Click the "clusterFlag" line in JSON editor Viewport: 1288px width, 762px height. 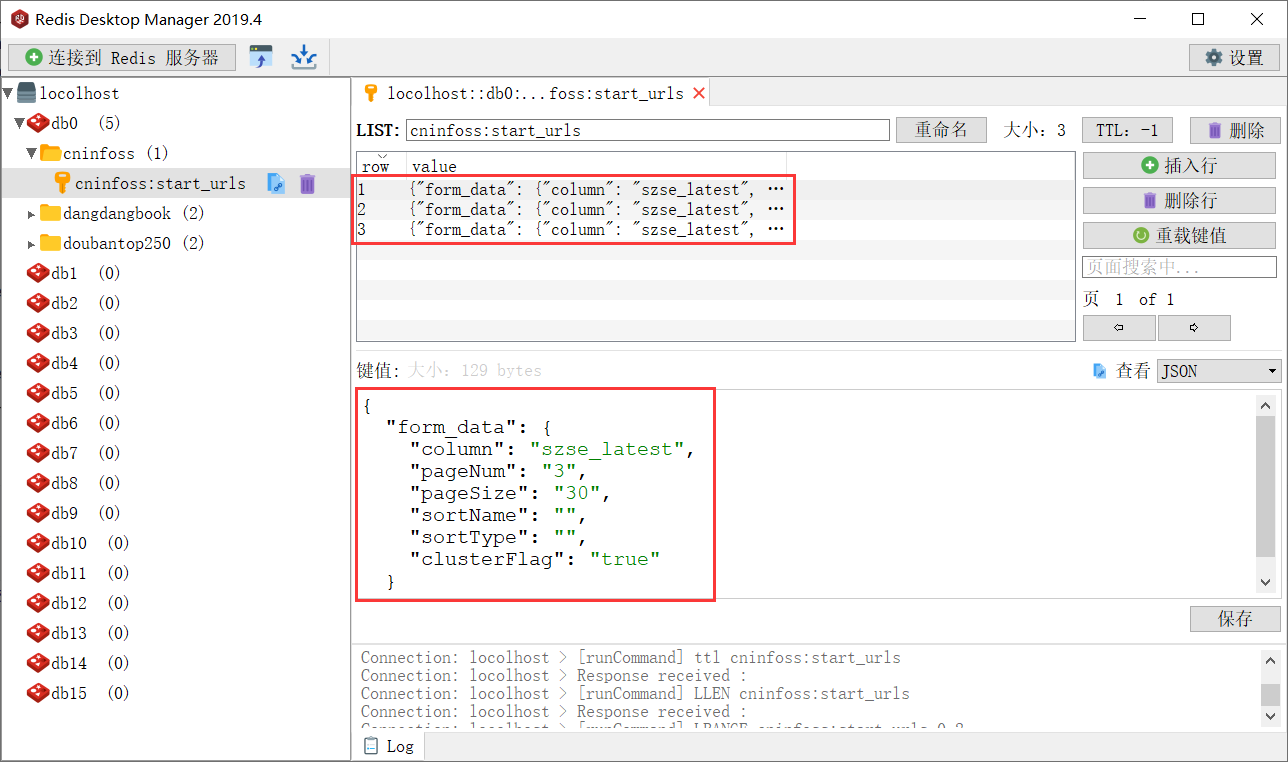pos(536,559)
